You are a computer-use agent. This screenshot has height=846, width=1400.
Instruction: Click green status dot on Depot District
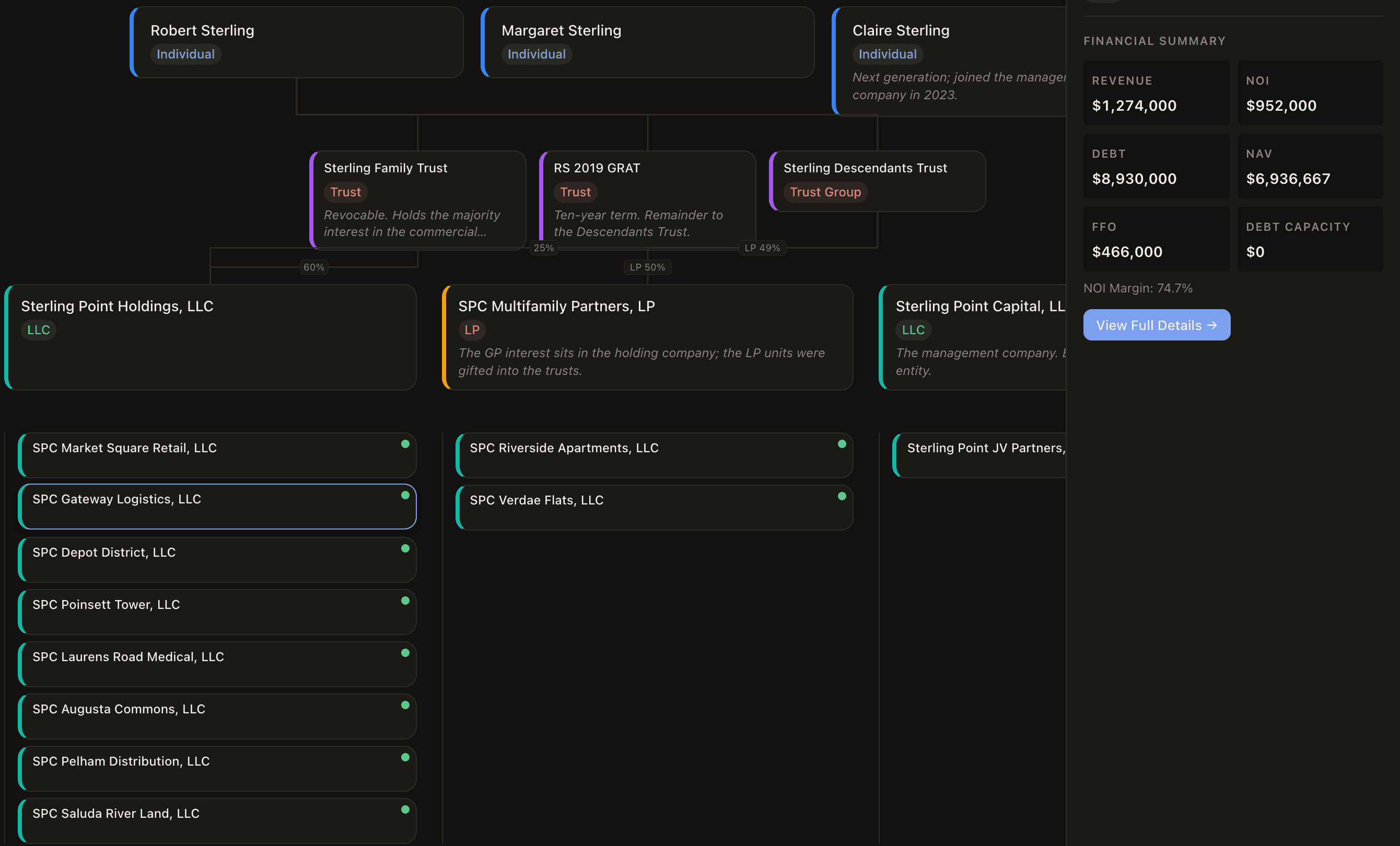click(405, 548)
